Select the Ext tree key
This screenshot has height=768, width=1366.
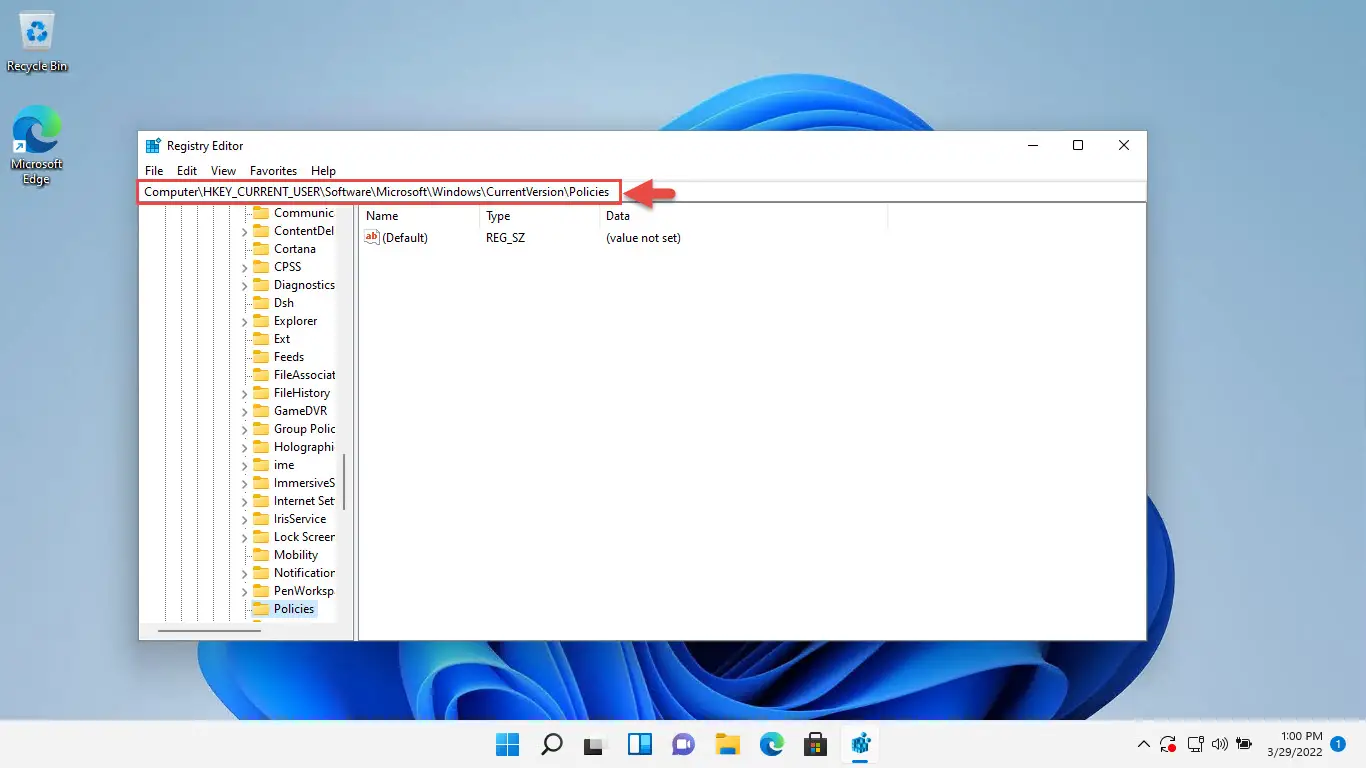tap(282, 339)
